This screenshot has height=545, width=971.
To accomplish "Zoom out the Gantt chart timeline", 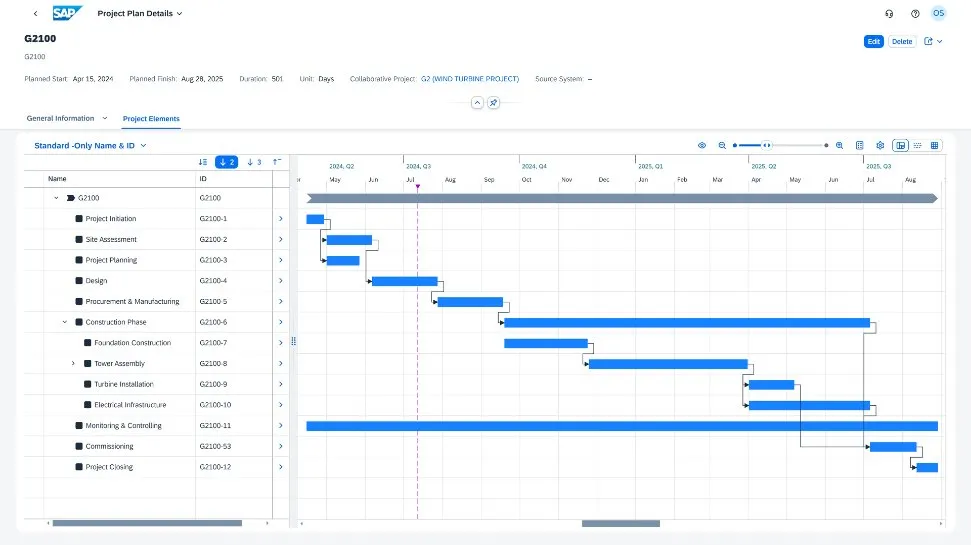I will coord(722,146).
